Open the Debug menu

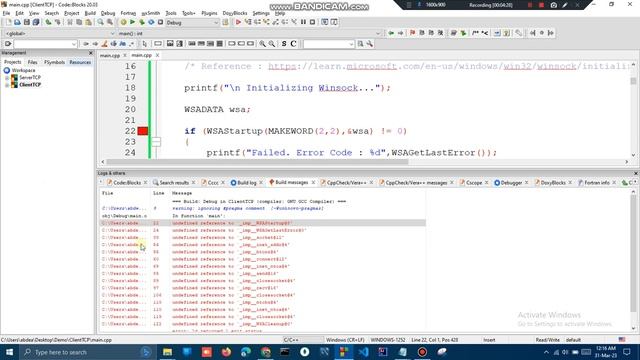(108, 13)
